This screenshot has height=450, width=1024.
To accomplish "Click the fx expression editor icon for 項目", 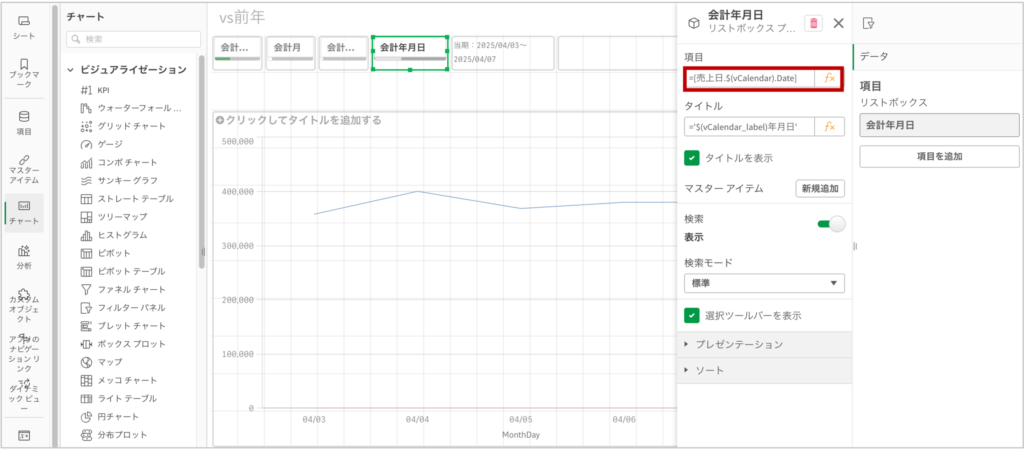I will [829, 78].
